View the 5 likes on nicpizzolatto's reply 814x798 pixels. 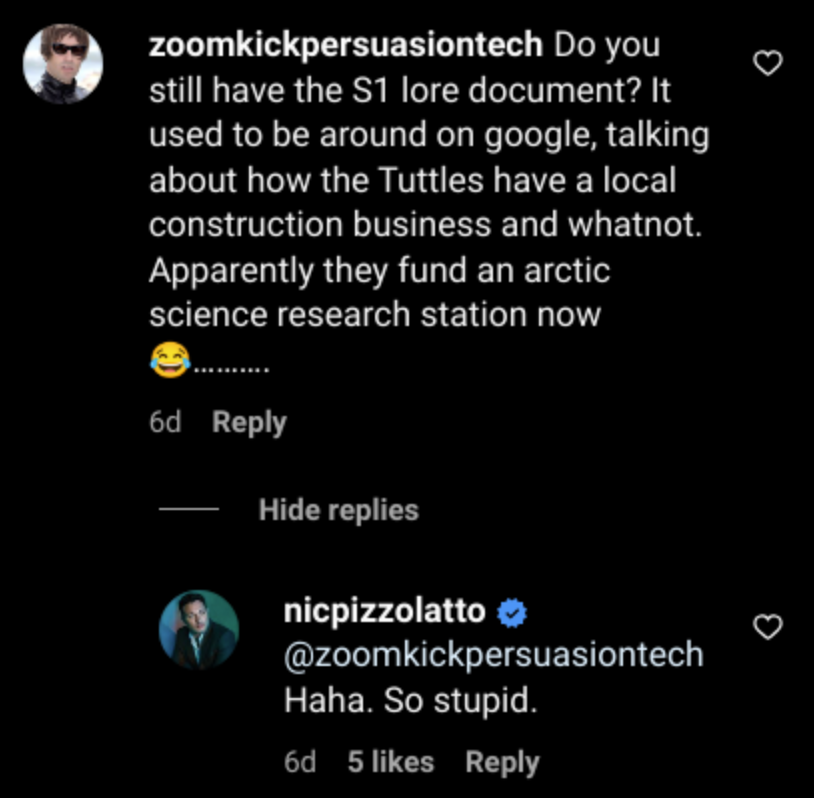tap(390, 763)
